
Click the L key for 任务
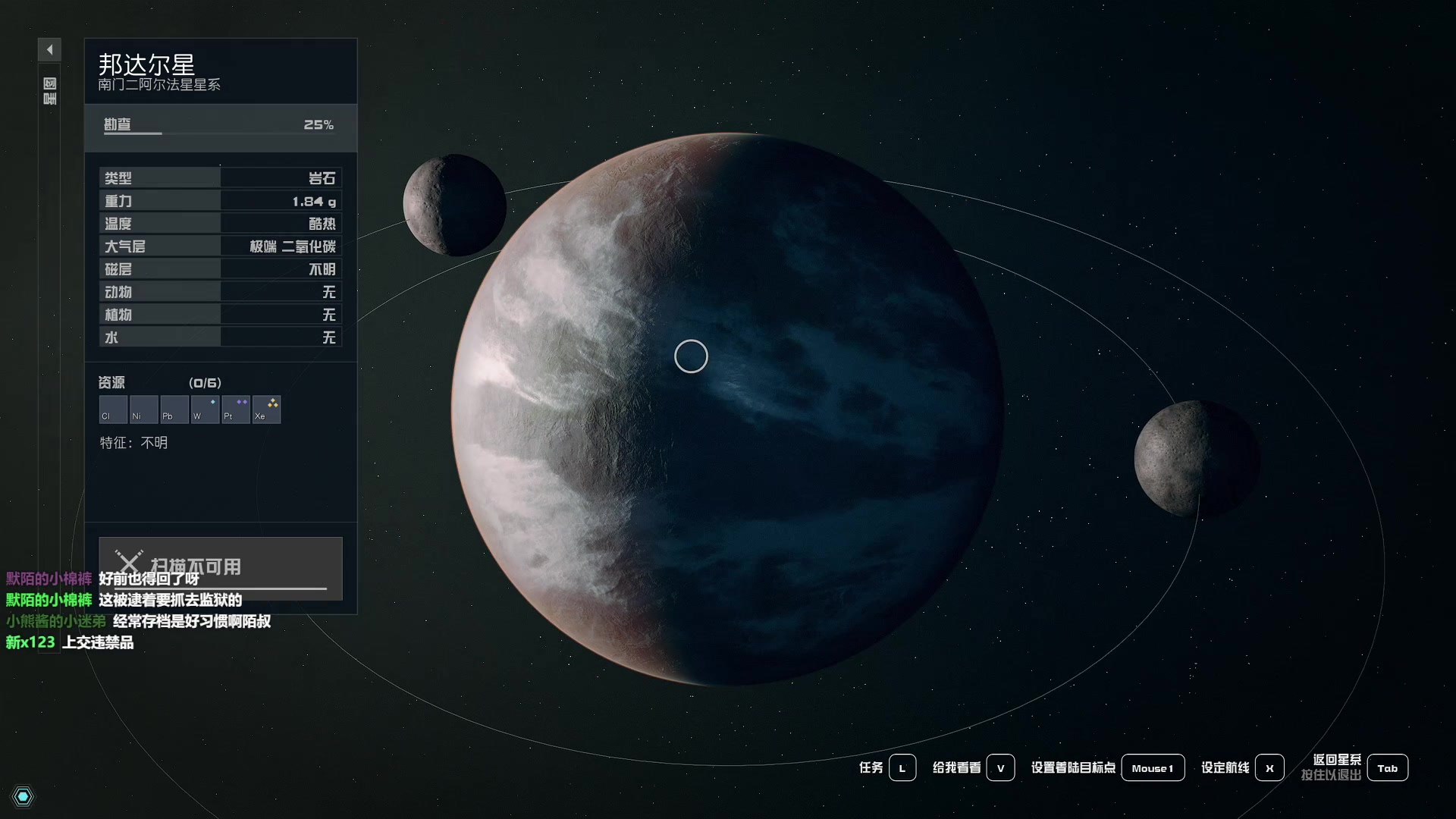coord(902,767)
